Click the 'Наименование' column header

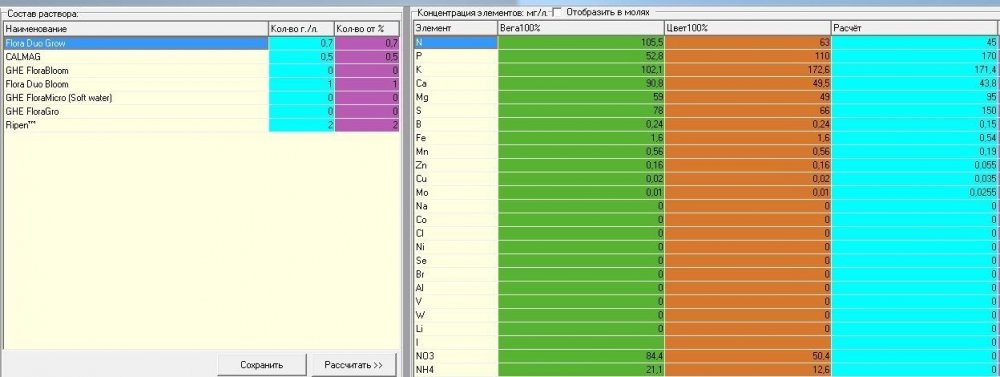click(135, 29)
